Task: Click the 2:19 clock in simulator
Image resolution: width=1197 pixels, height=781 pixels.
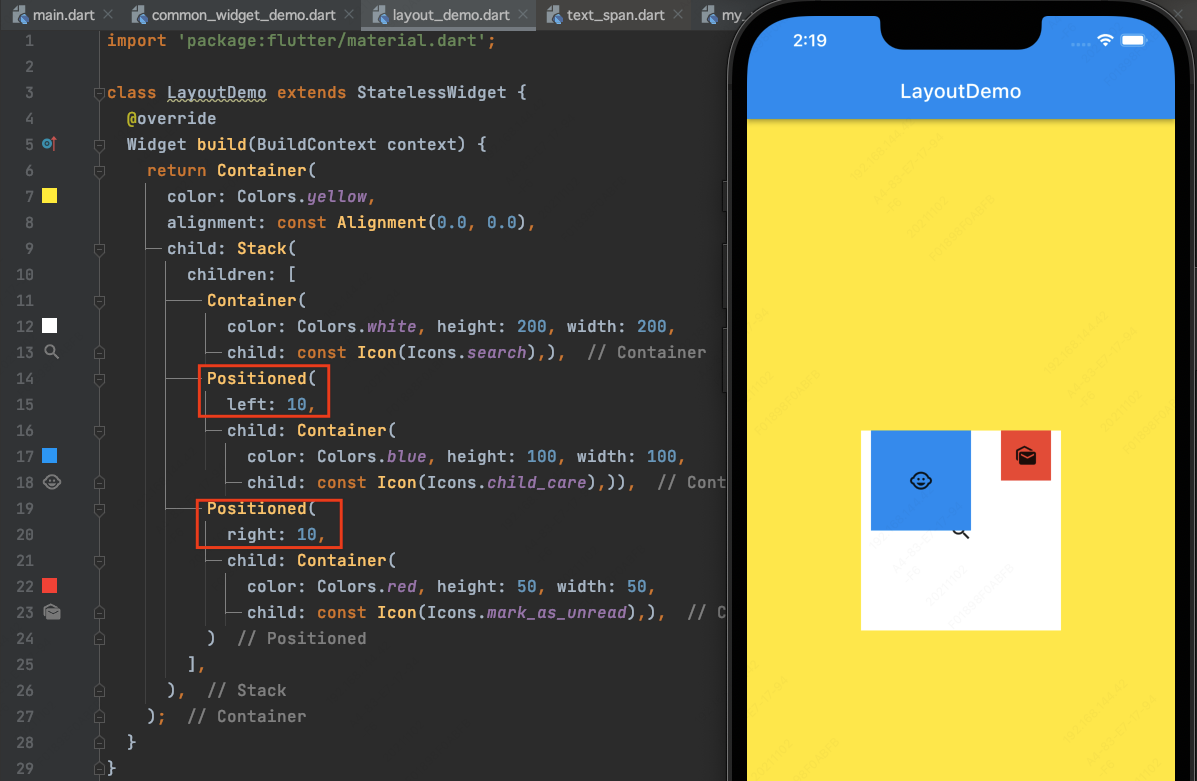Action: 809,40
